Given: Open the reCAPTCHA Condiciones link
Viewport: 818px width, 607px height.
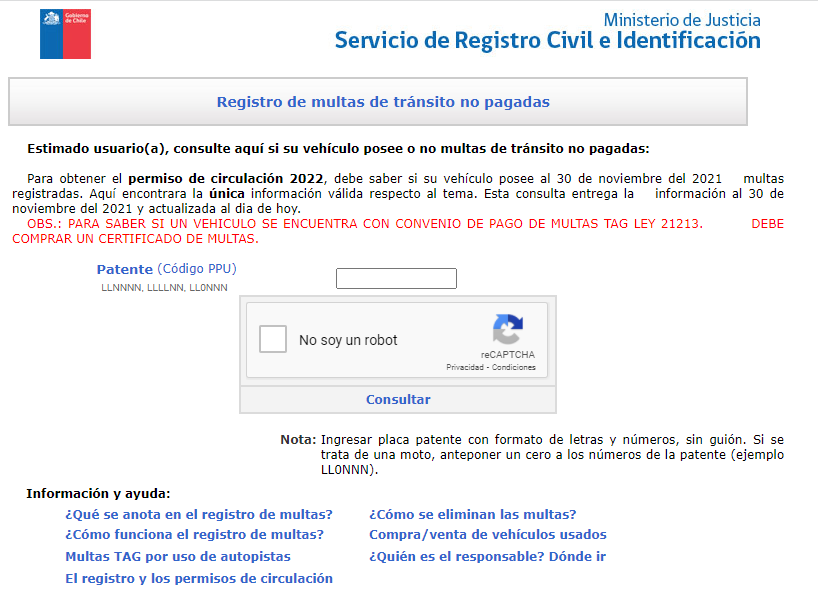Looking at the screenshot, I should point(514,367).
